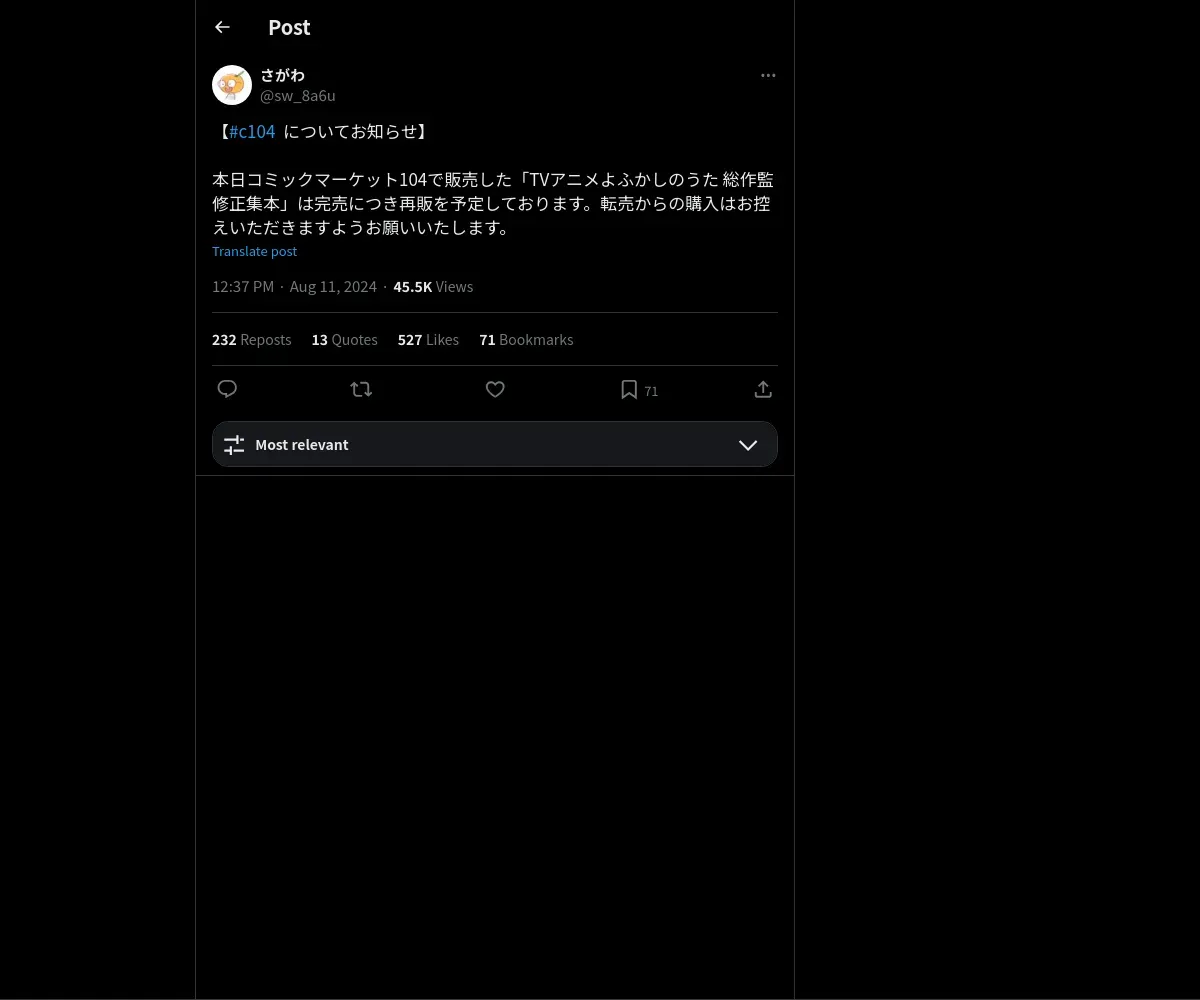
Task: Click the さがわ display name
Action: point(282,75)
